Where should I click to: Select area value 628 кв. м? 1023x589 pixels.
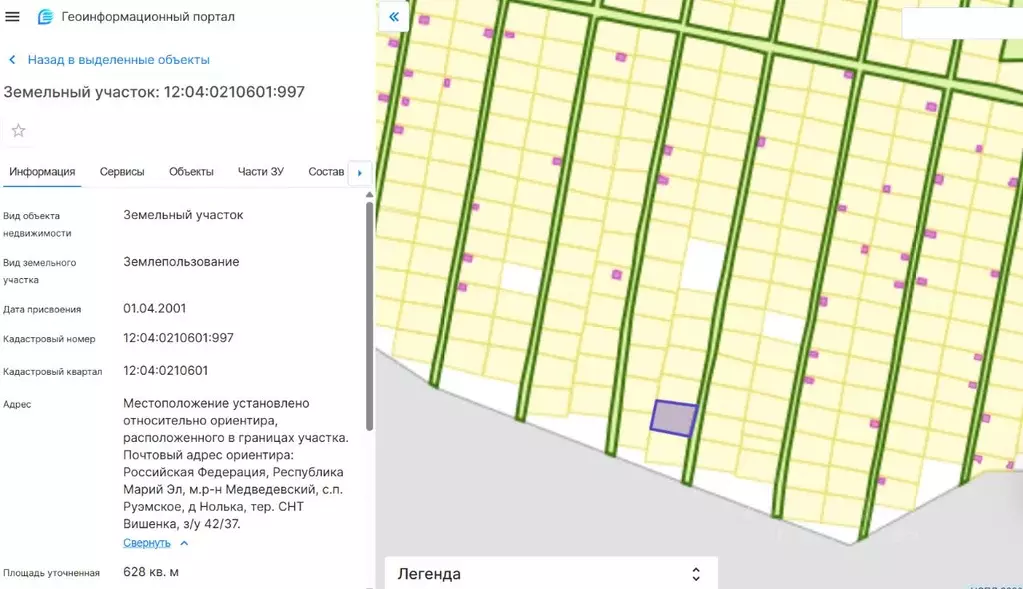click(151, 572)
